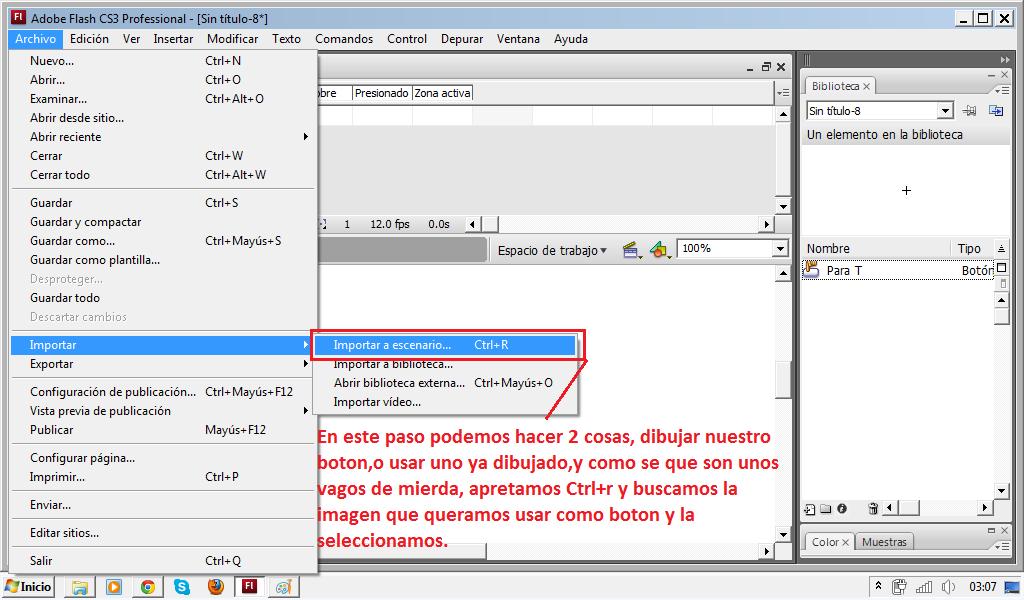
Task: Open the Comandos menu
Action: click(x=344, y=39)
